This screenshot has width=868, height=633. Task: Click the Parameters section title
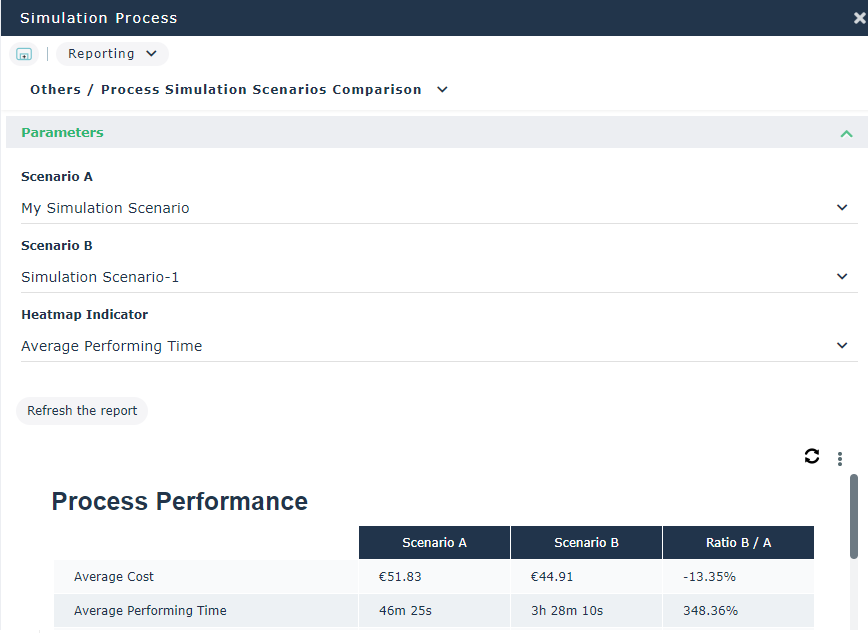click(x=62, y=133)
